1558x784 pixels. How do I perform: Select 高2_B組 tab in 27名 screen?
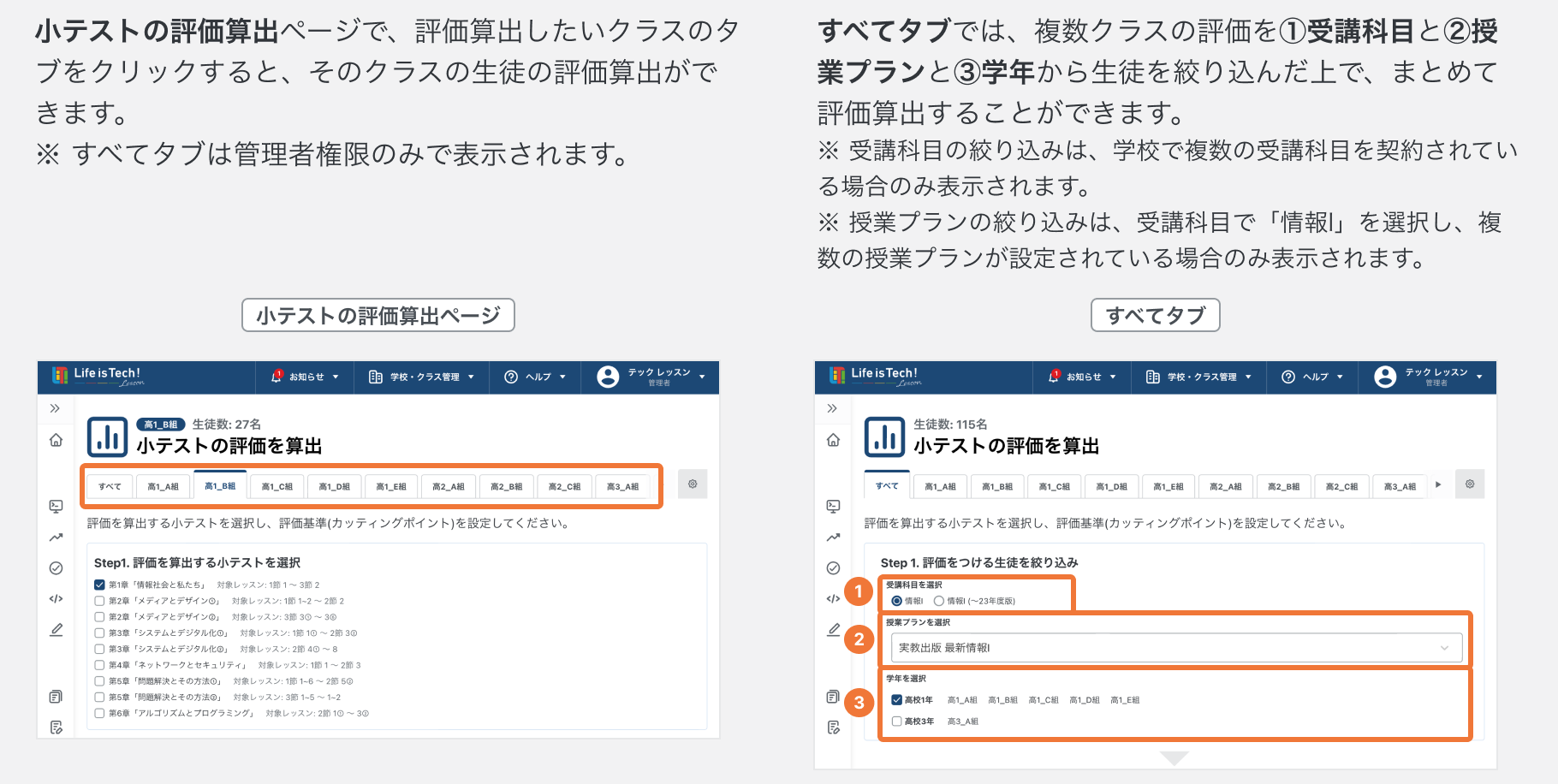coord(506,486)
